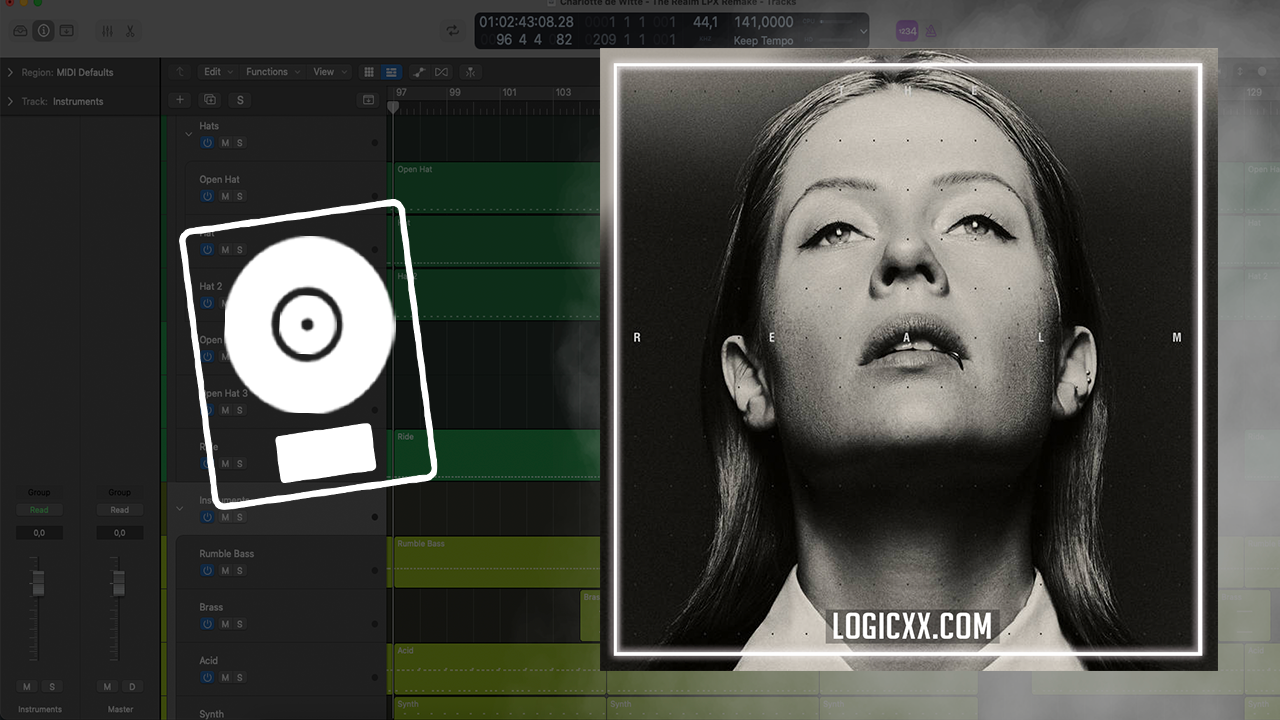
Task: Open the LCD display mode dropdown
Action: pyautogui.click(x=863, y=31)
